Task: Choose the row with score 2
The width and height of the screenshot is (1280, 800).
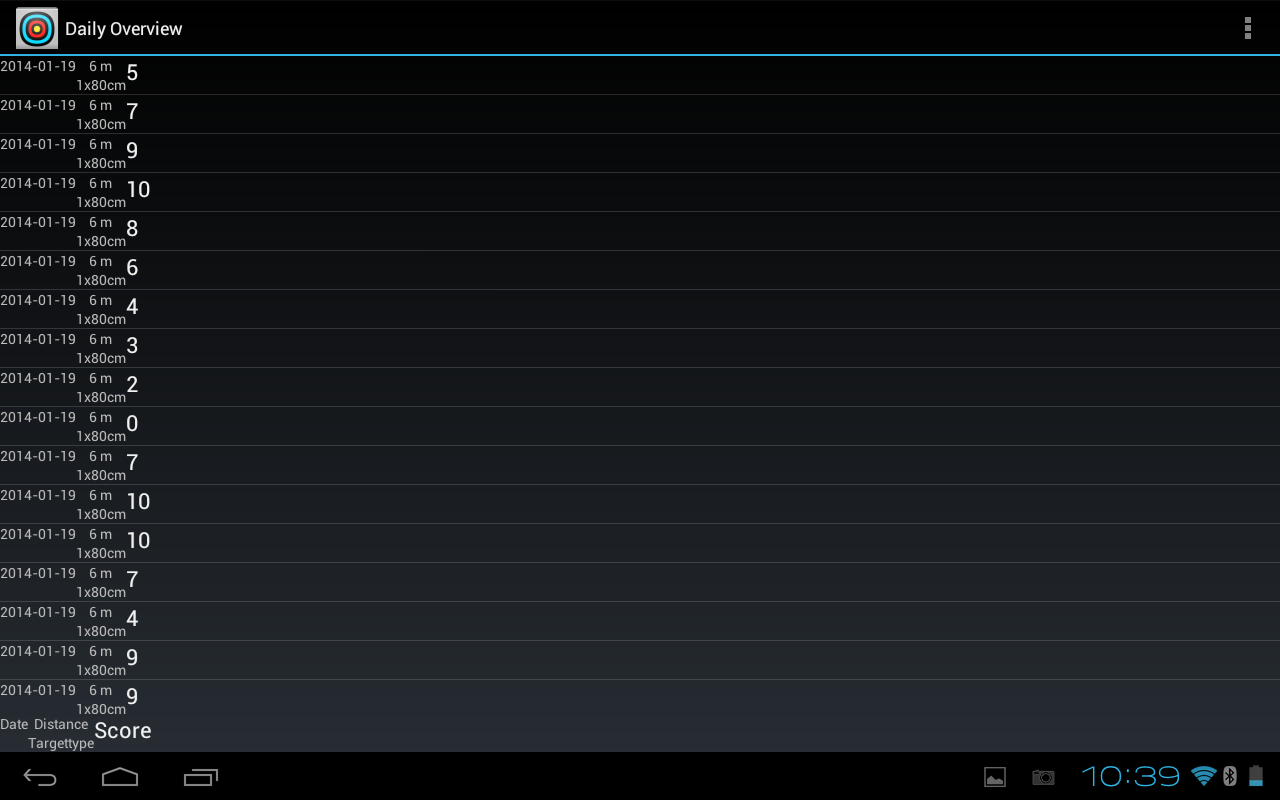Action: [640, 387]
